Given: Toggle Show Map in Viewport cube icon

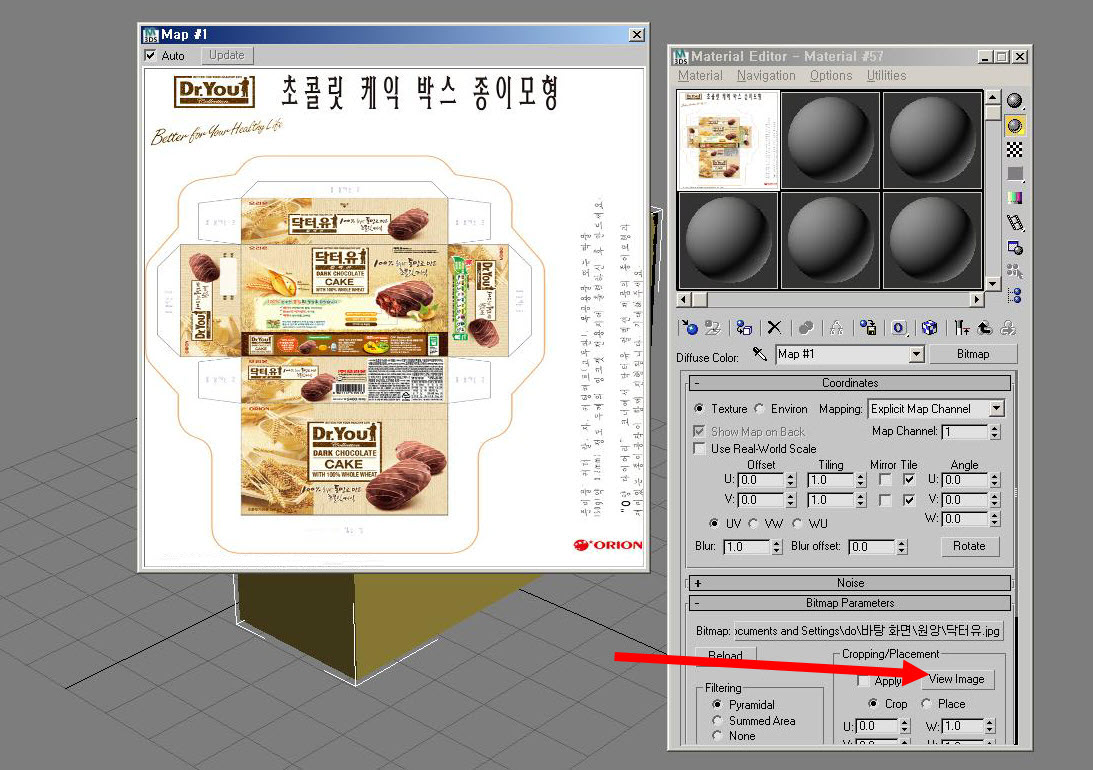Looking at the screenshot, I should point(929,328).
